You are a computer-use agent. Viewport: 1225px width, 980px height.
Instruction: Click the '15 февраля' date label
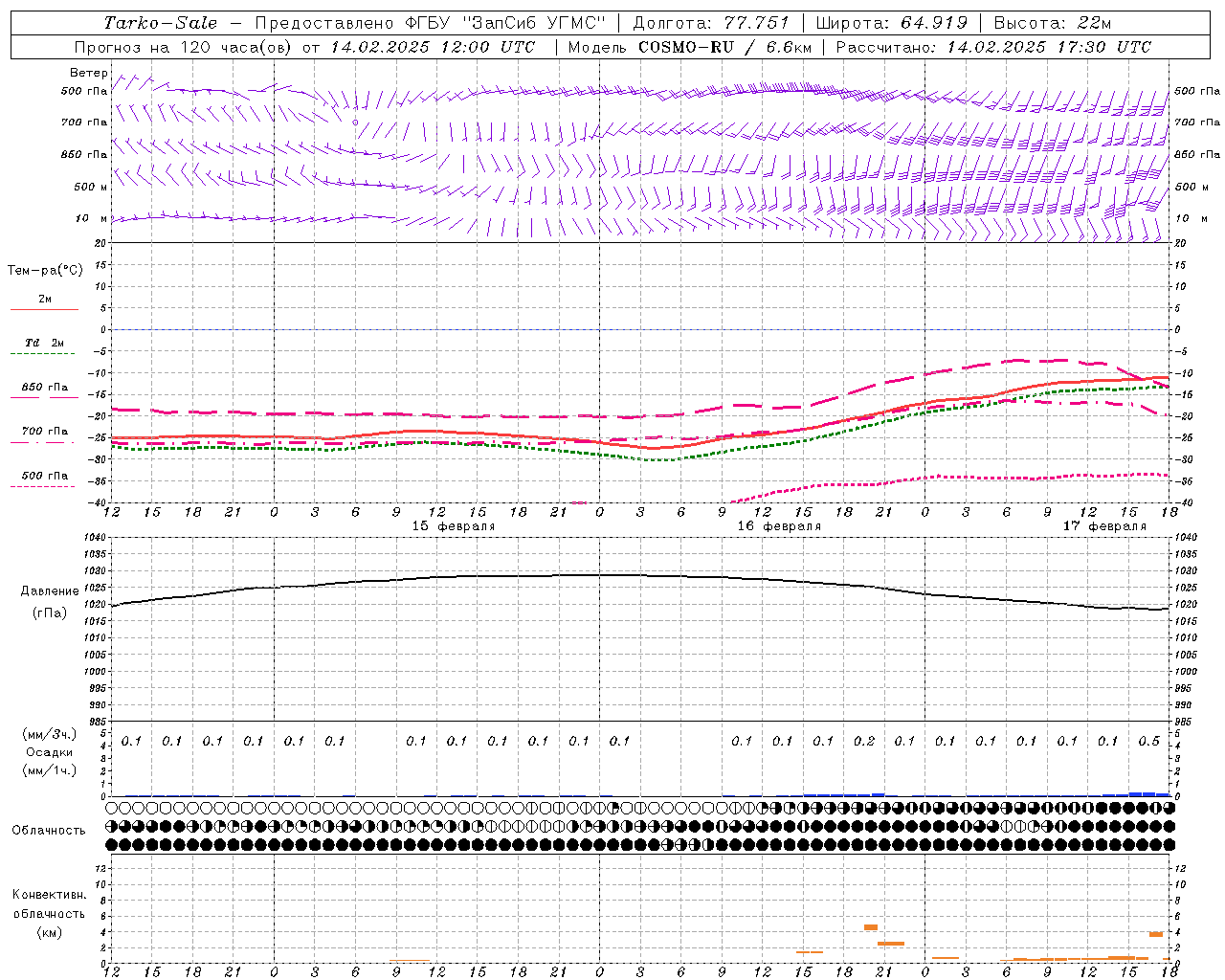point(454,526)
